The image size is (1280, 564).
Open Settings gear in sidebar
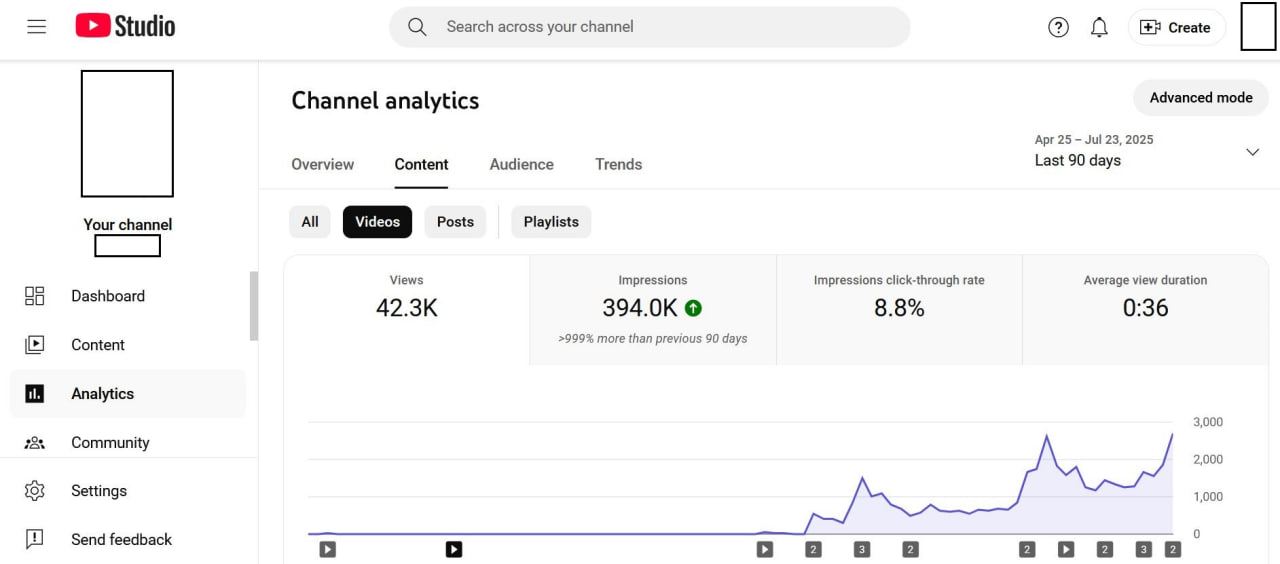35,491
